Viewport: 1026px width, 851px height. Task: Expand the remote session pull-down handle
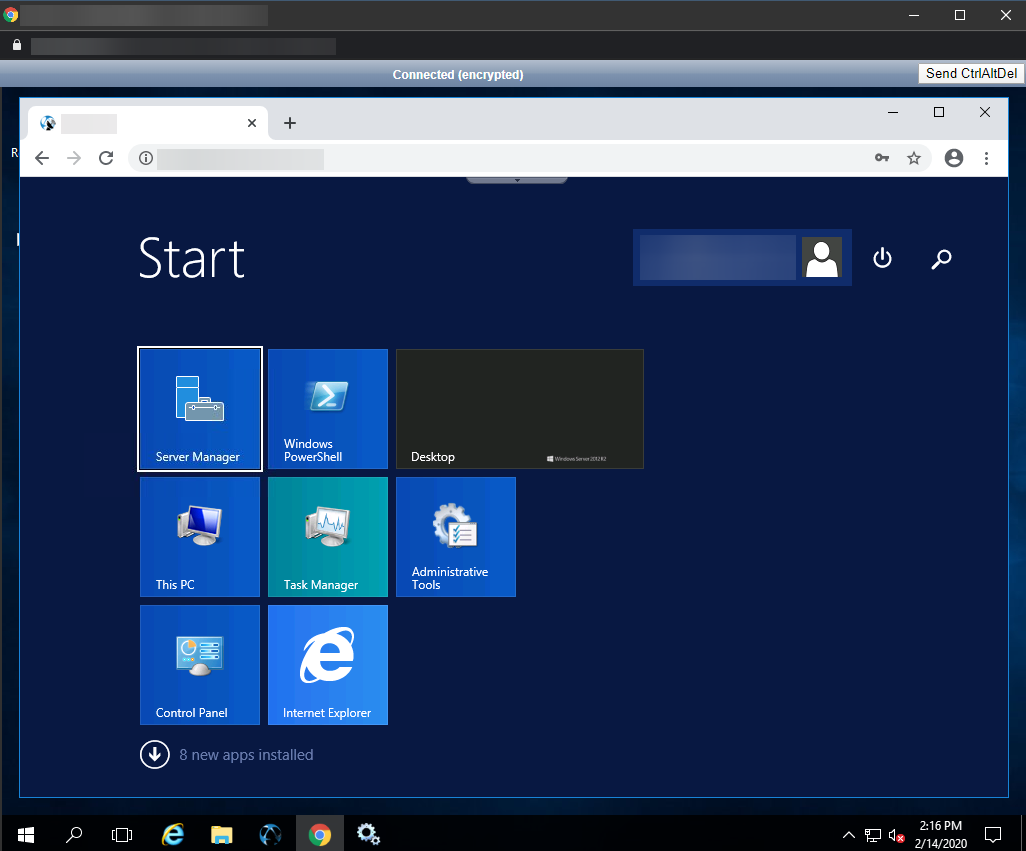point(516,180)
